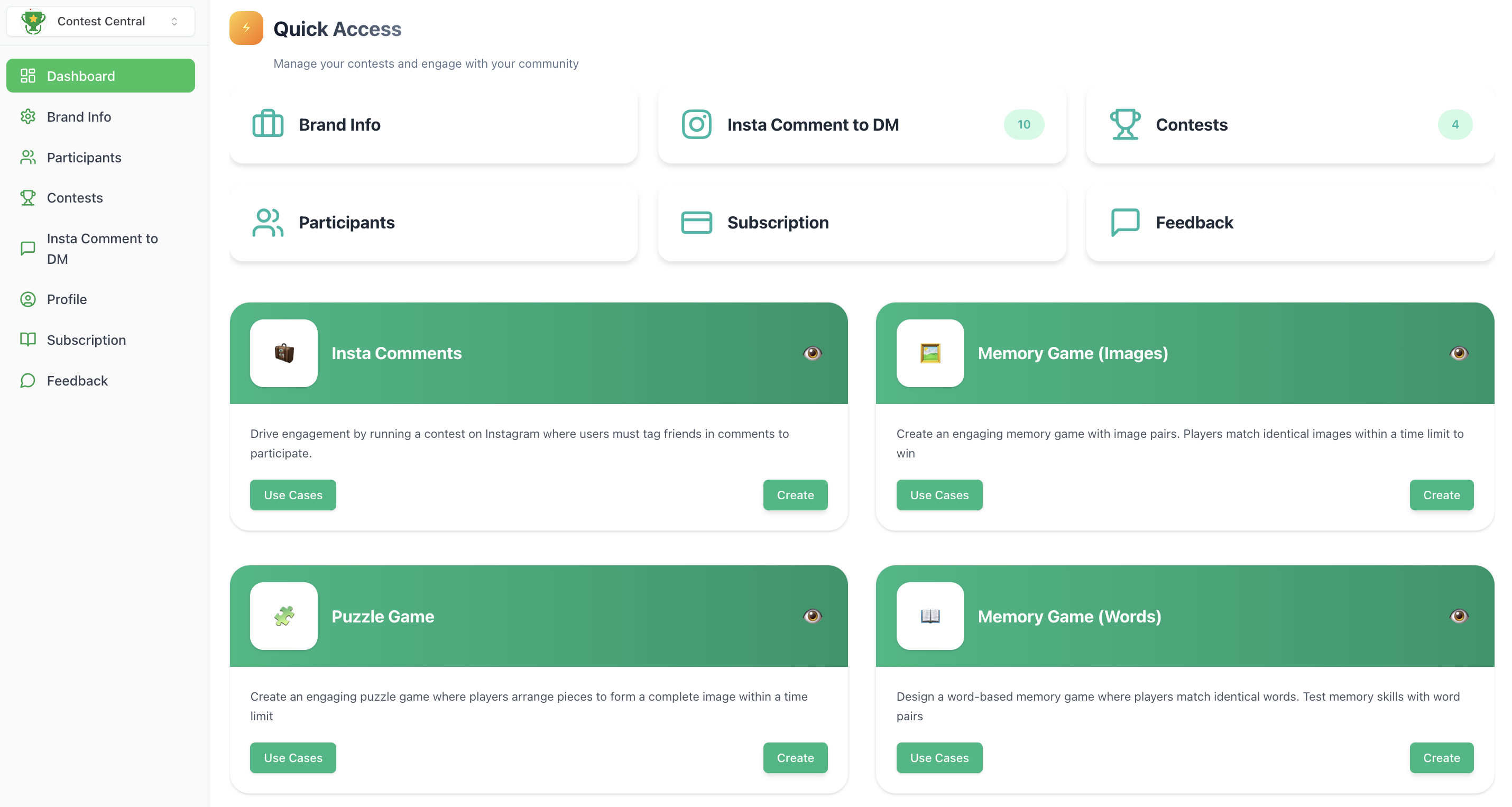This screenshot has height=807, width=1512.
Task: Click Create on Insta Comments card
Action: pos(795,494)
